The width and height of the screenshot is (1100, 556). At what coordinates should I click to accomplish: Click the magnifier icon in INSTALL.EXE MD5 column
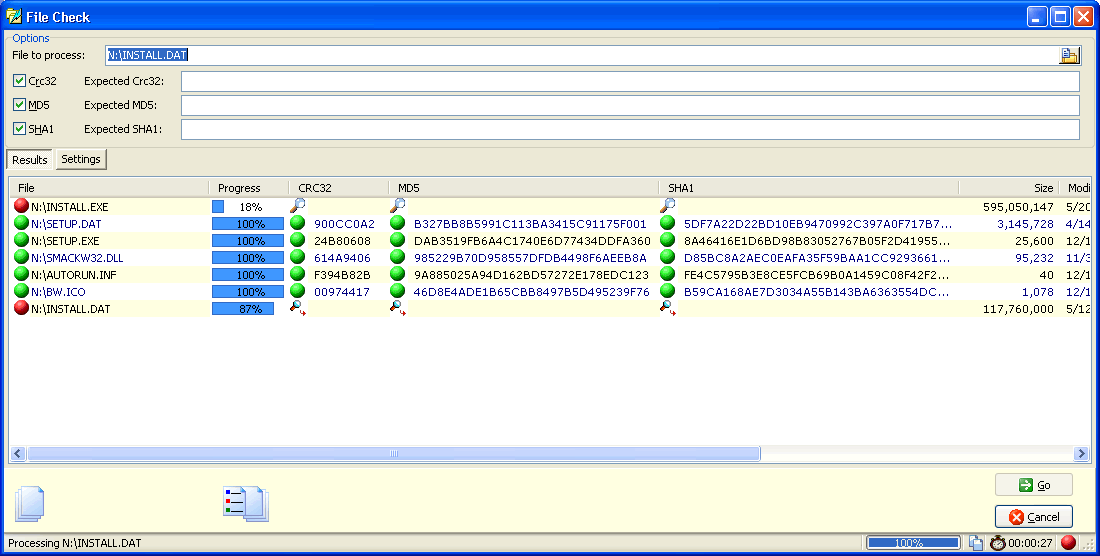(398, 206)
